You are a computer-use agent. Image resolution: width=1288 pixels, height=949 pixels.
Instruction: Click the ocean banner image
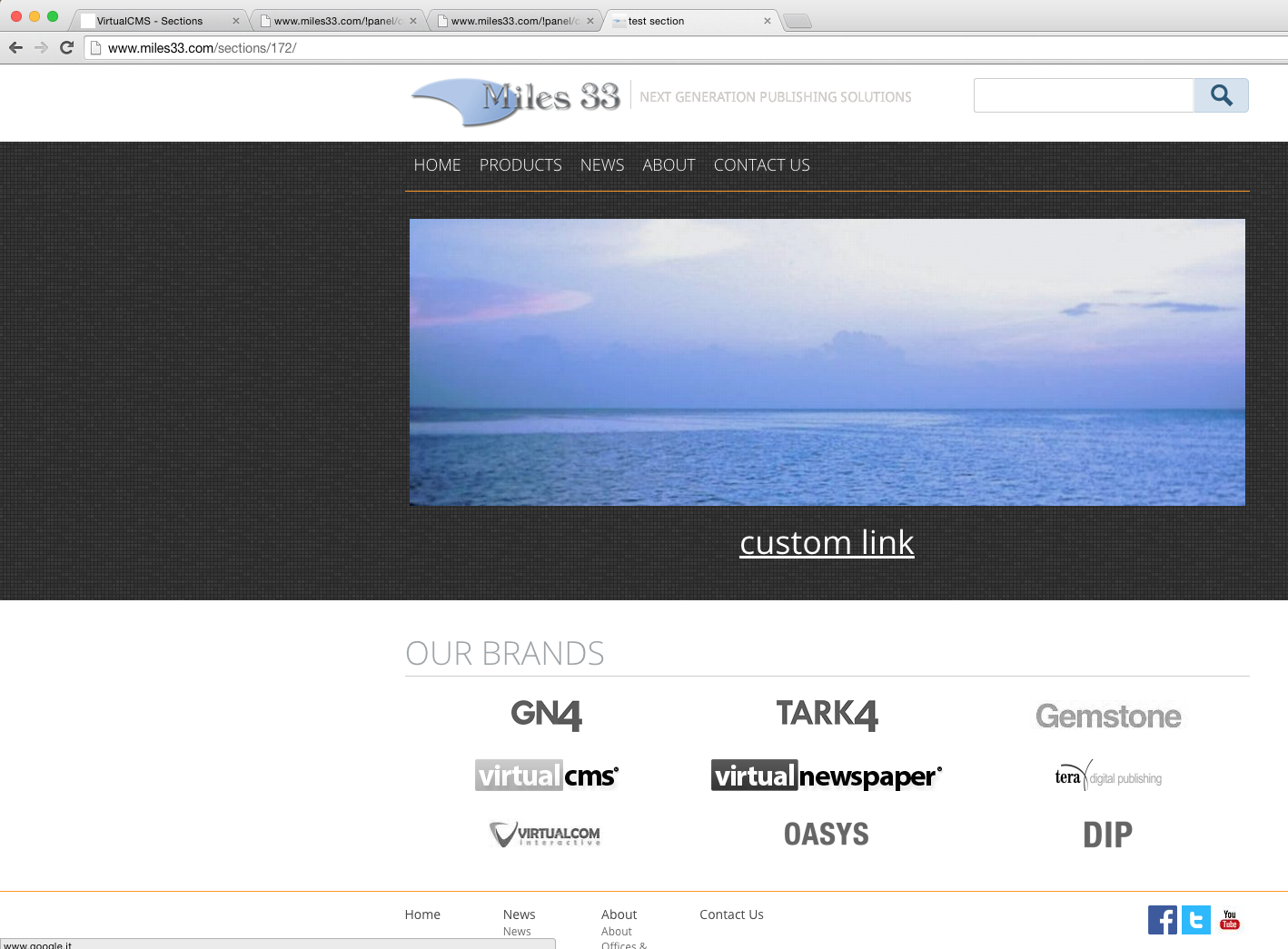point(827,361)
